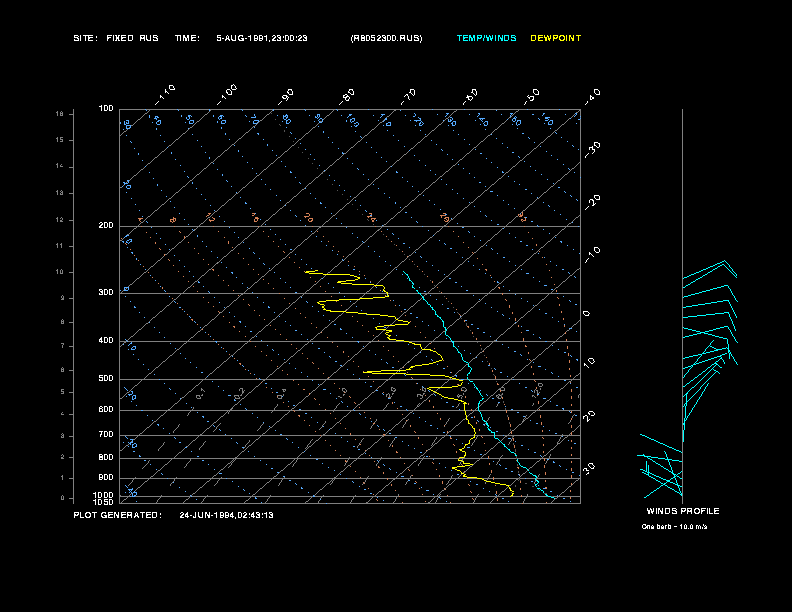
Task: Click the 100 pressure level label
Action: tap(106, 109)
